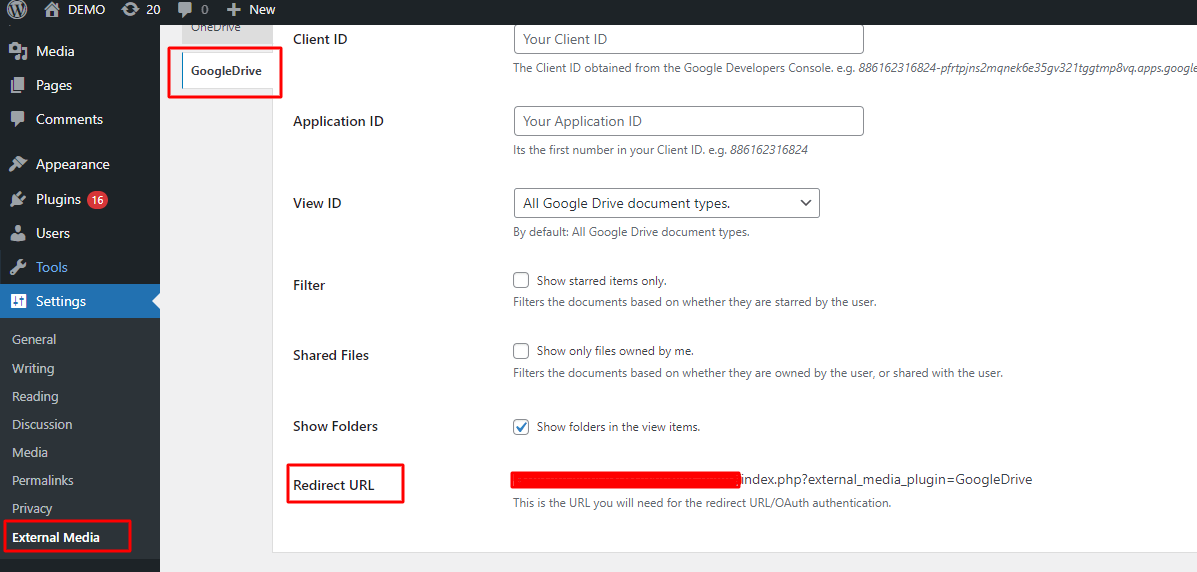The width and height of the screenshot is (1197, 572).
Task: Click the Application ID label
Action: click(338, 121)
